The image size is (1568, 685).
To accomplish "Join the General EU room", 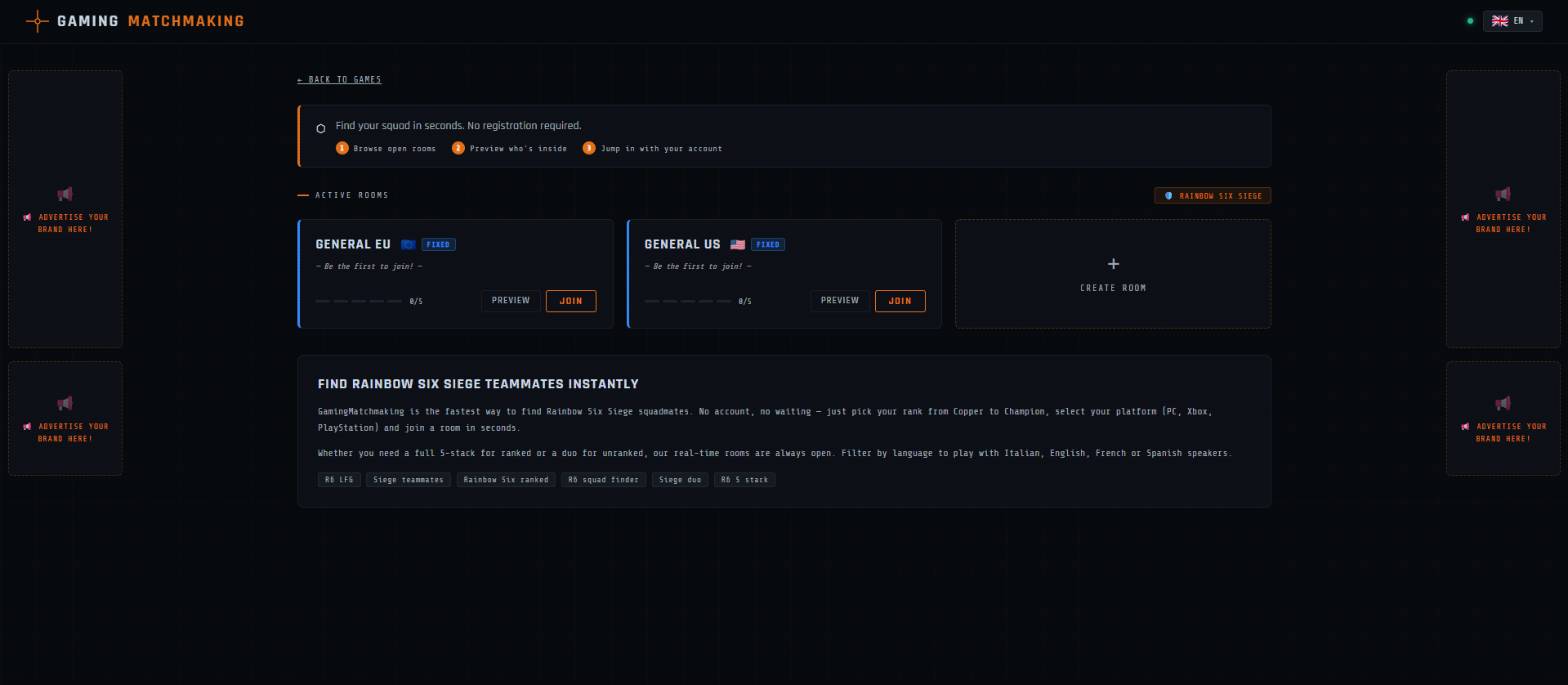I will [x=571, y=301].
